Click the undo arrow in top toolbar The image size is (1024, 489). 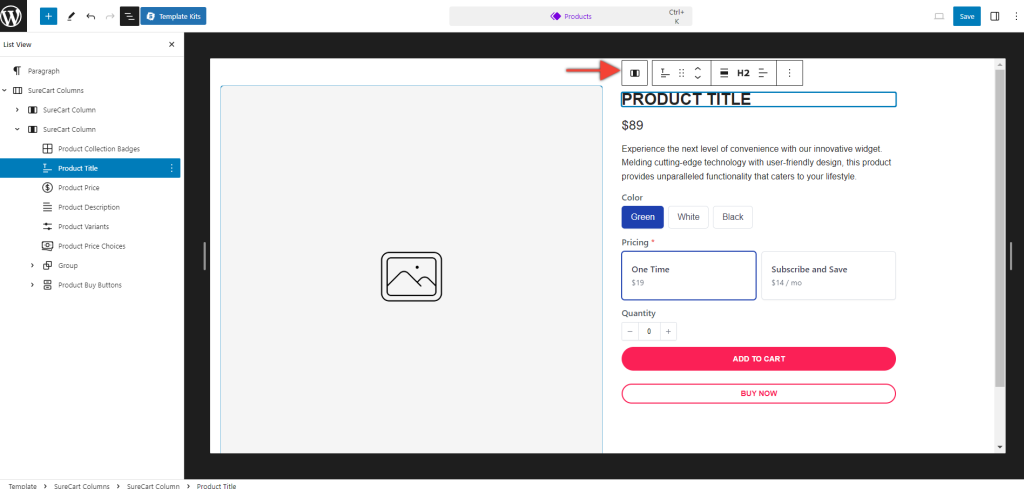coord(90,16)
